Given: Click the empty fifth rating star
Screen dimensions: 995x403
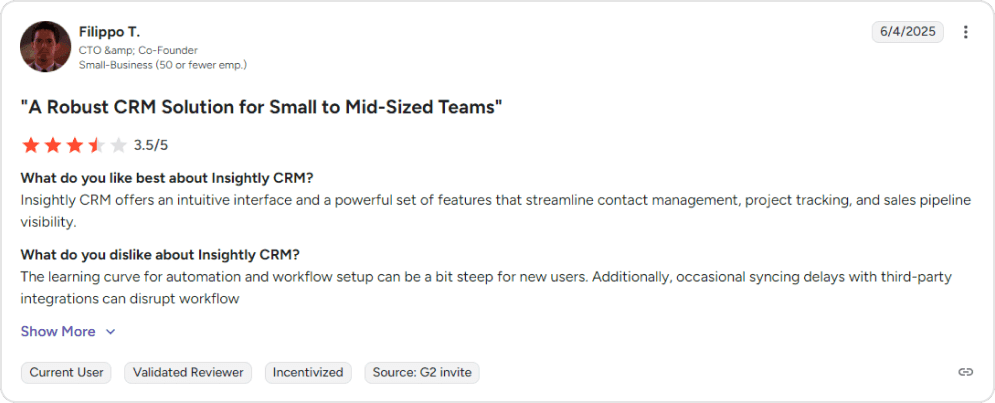Looking at the screenshot, I should pos(118,145).
